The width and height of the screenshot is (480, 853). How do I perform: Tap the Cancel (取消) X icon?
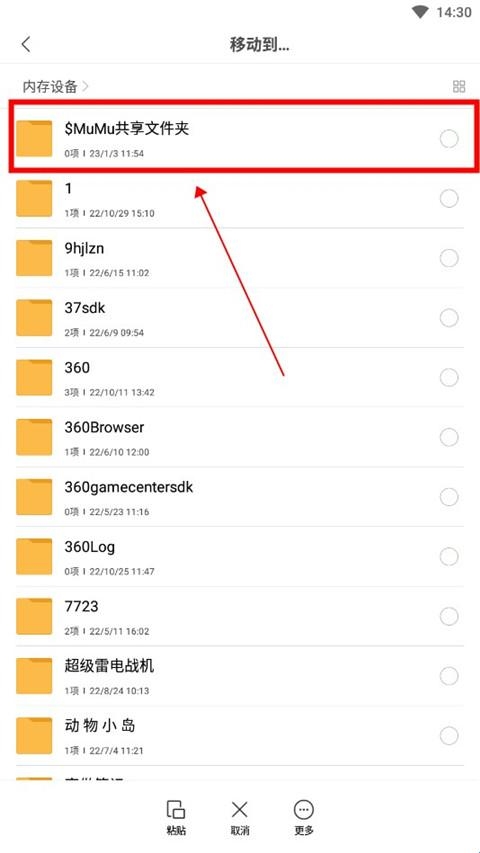[x=239, y=811]
